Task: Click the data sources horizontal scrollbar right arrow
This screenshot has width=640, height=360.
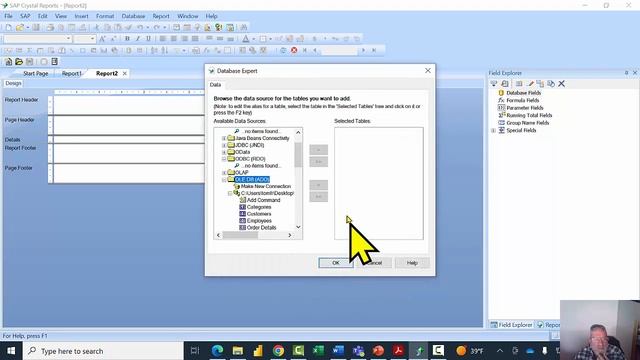Action: (x=290, y=235)
